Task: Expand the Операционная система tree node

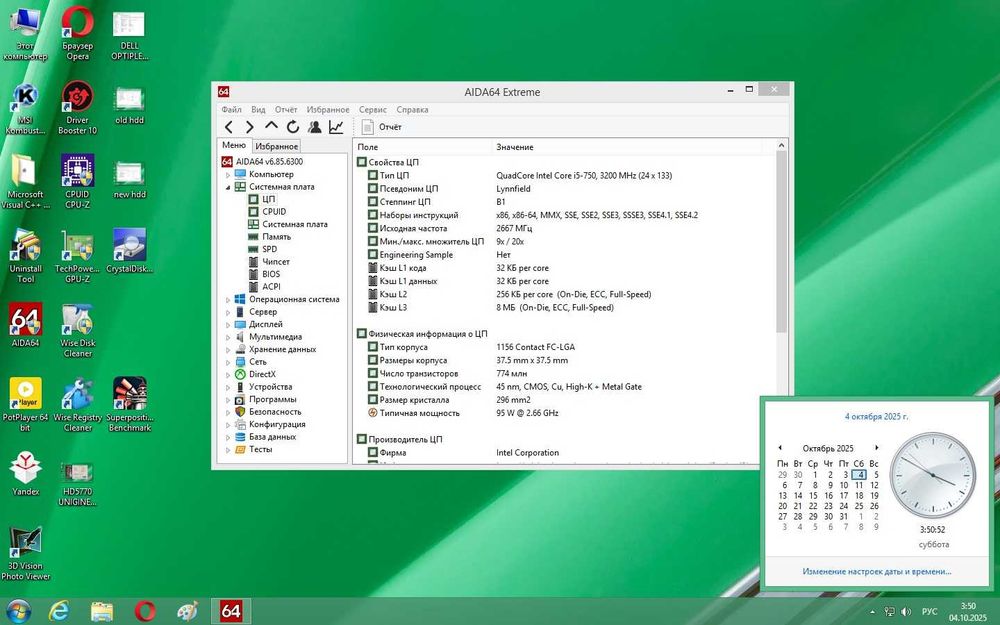Action: (228, 299)
